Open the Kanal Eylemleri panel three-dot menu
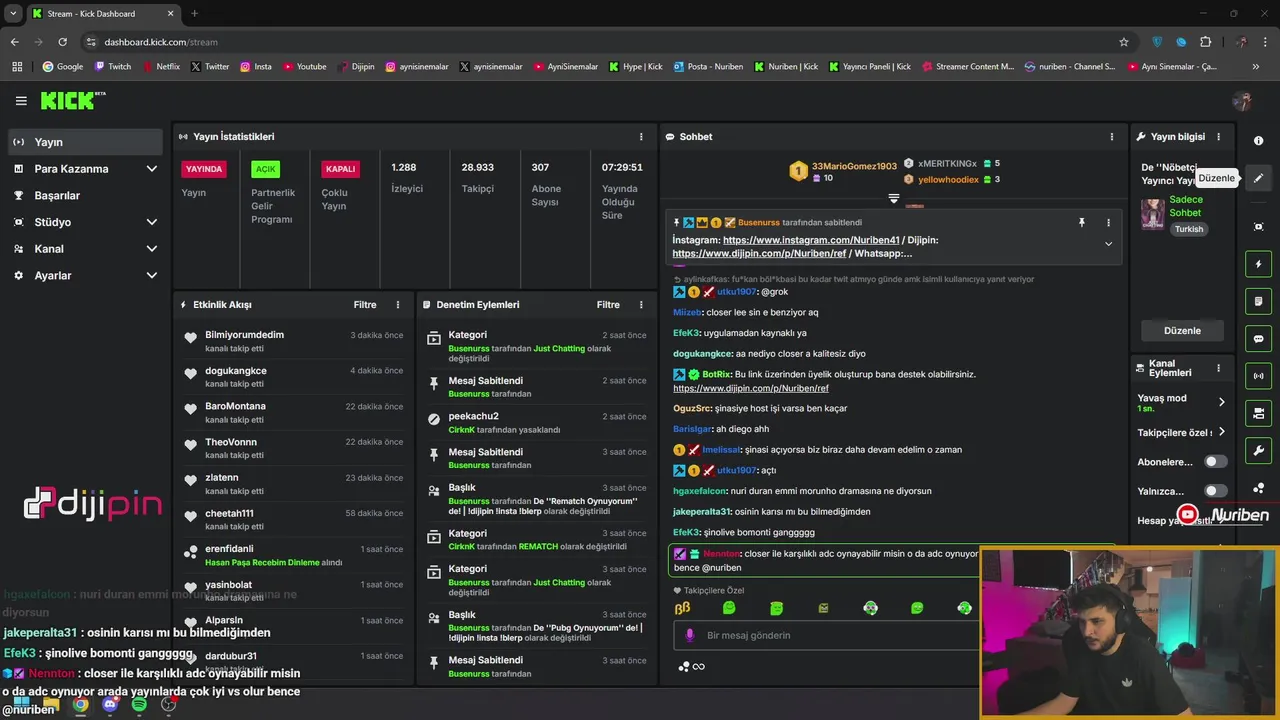1280x720 pixels. click(1218, 368)
